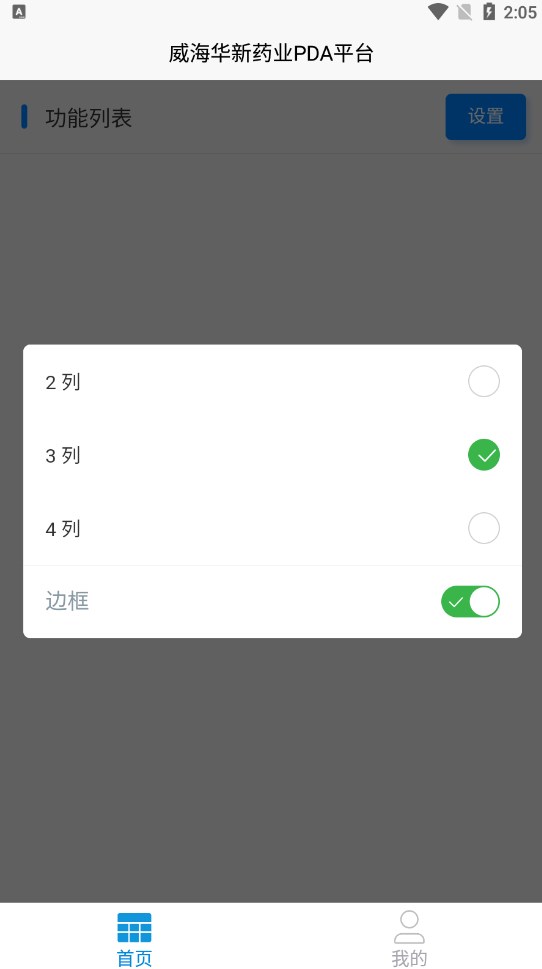Switch to the 我的 tab label
Viewport: 542px width, 969px height.
point(409,958)
